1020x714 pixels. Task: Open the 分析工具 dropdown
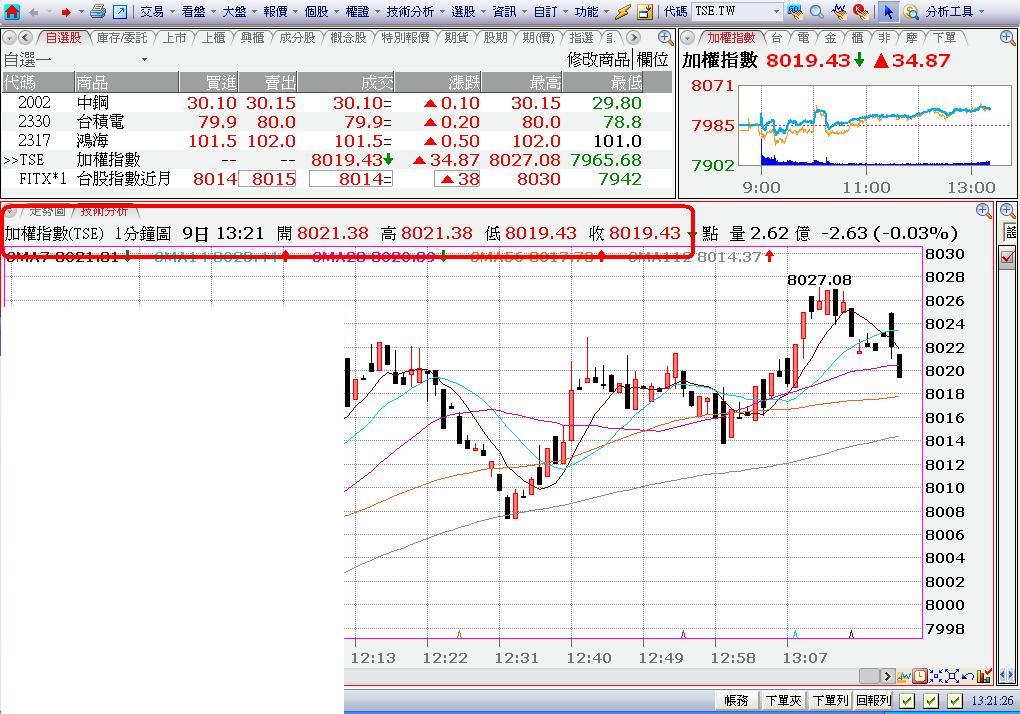[x=981, y=12]
